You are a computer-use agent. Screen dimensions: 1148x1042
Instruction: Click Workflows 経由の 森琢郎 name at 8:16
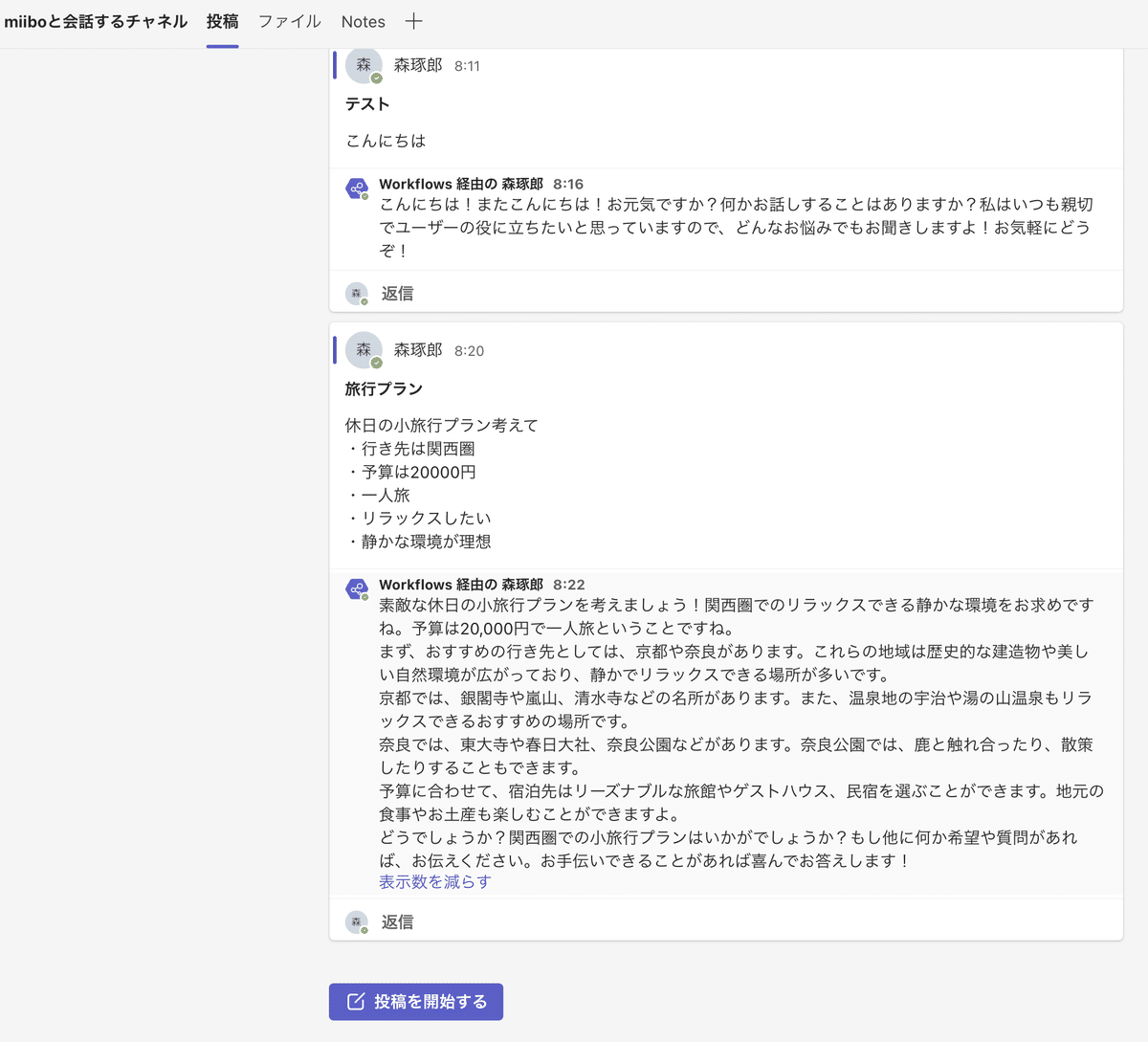click(461, 184)
